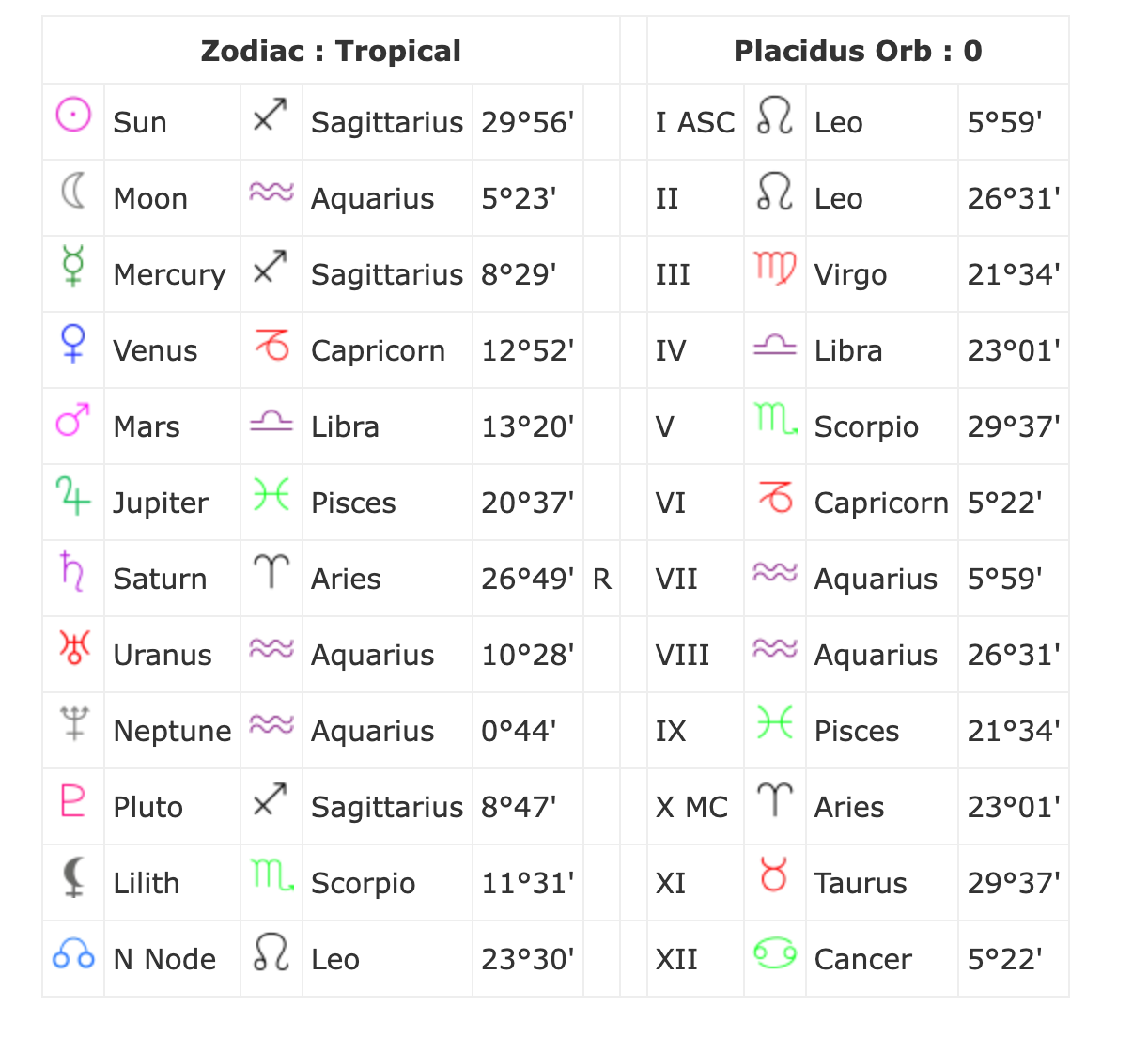Viewport: 1148px width, 1037px height.
Task: Select the red Taurus glyph in row XI
Action: 774,874
